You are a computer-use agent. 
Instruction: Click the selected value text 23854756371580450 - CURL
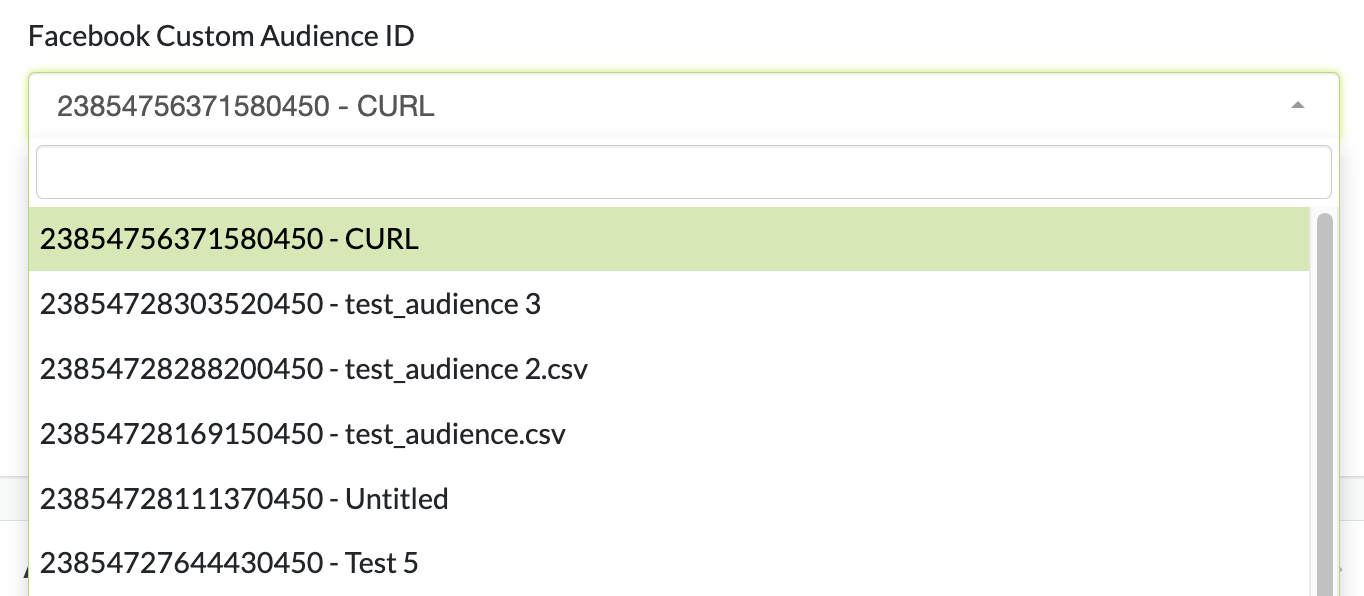coord(246,106)
